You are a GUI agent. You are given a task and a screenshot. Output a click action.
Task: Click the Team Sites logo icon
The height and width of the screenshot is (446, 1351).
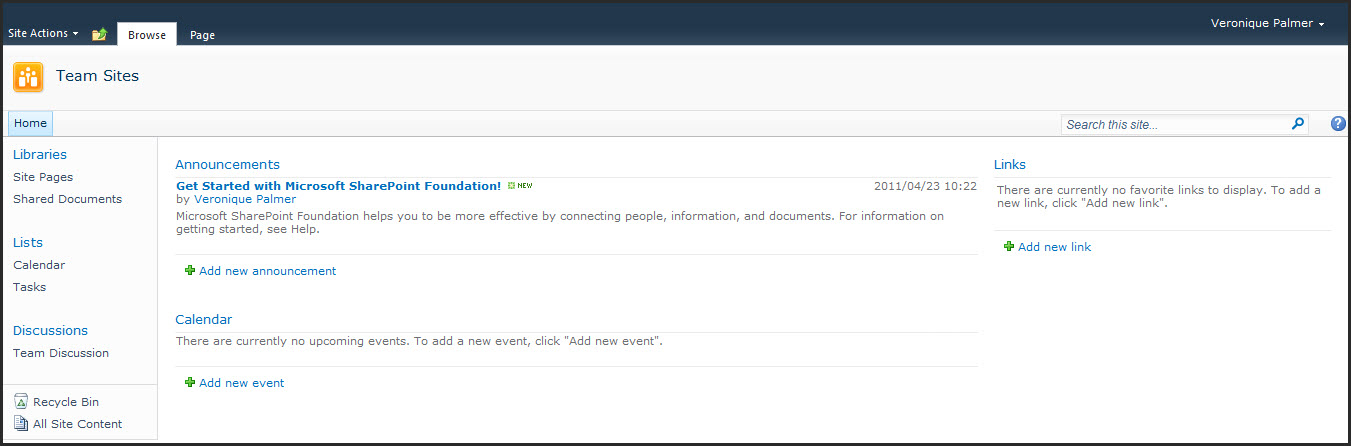[28, 77]
